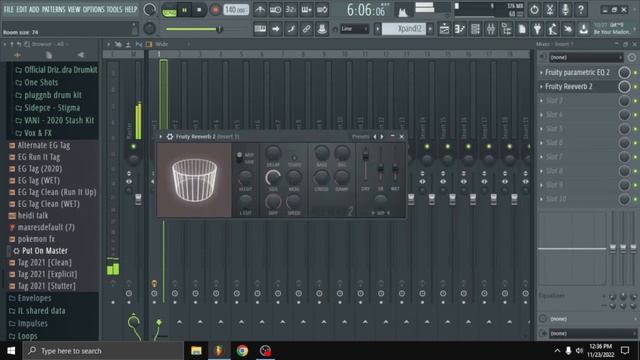Toggle the metronome icon
The image size is (640, 360).
click(x=260, y=9)
